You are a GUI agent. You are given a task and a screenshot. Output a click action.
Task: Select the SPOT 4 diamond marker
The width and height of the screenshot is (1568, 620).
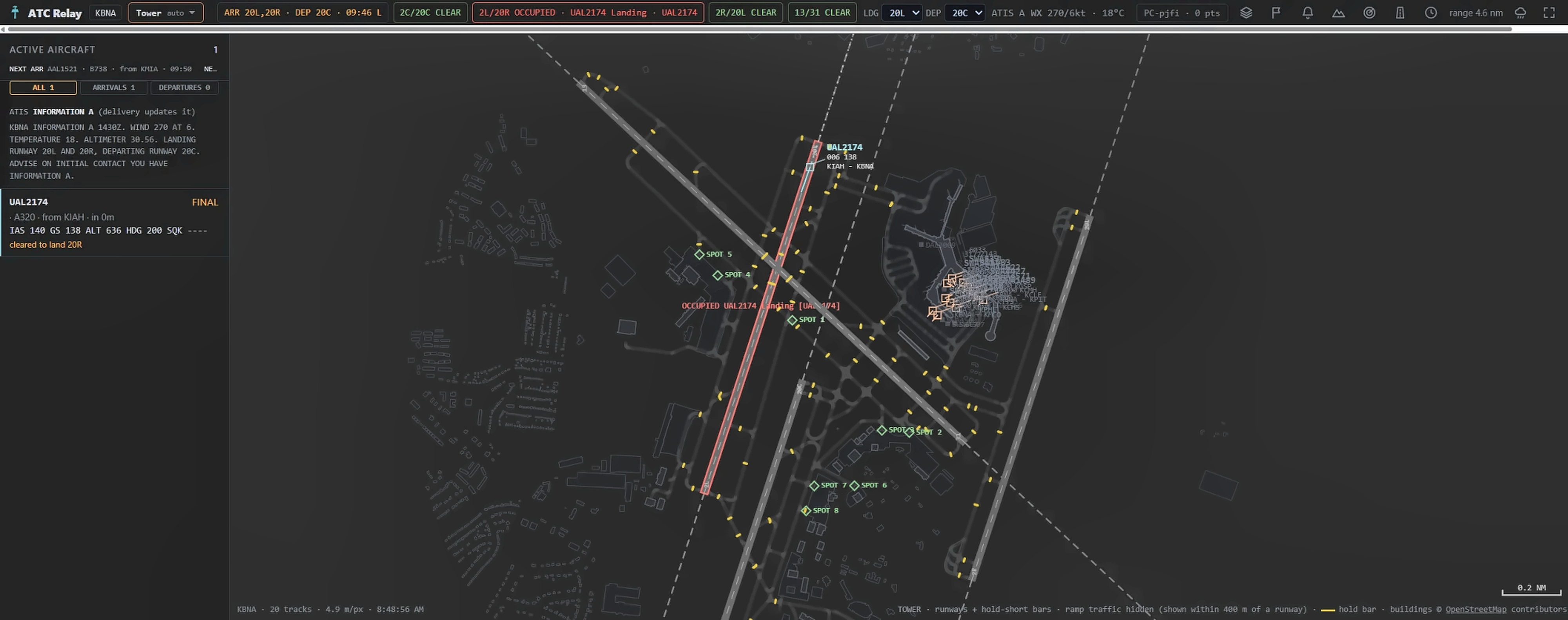point(718,275)
